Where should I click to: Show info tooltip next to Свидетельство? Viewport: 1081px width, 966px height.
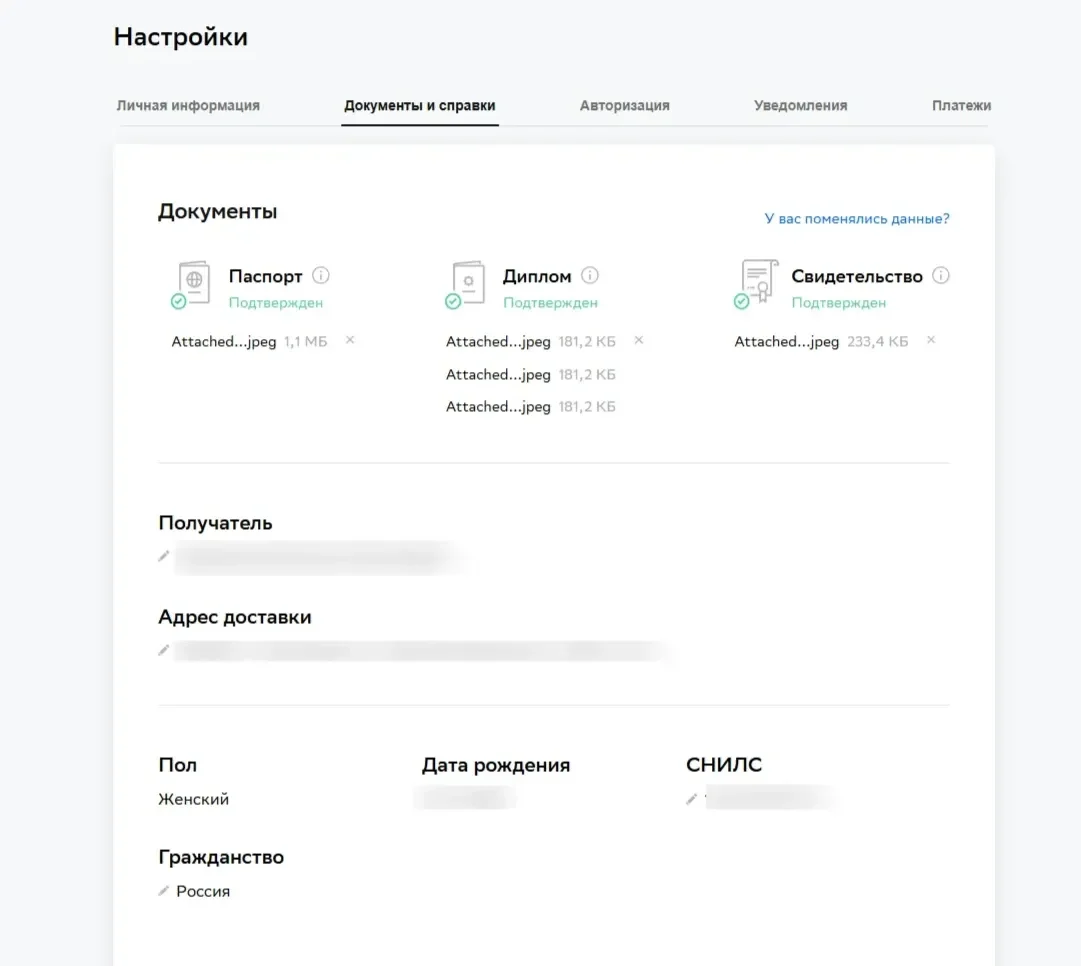click(x=940, y=275)
